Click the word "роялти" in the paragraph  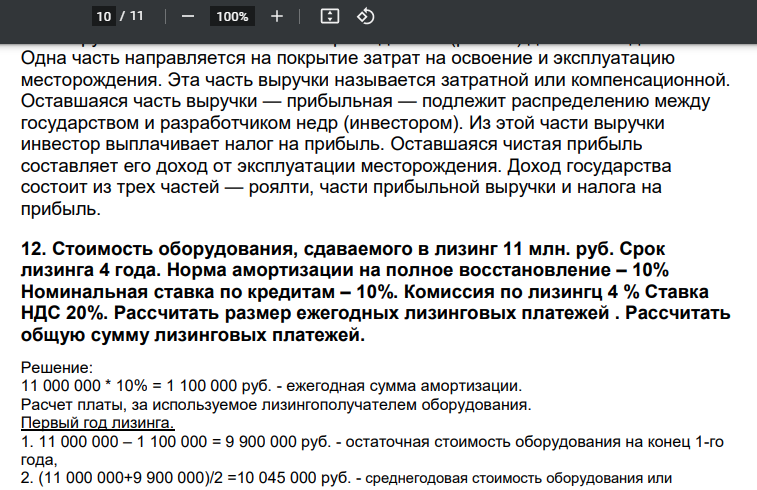click(x=281, y=187)
